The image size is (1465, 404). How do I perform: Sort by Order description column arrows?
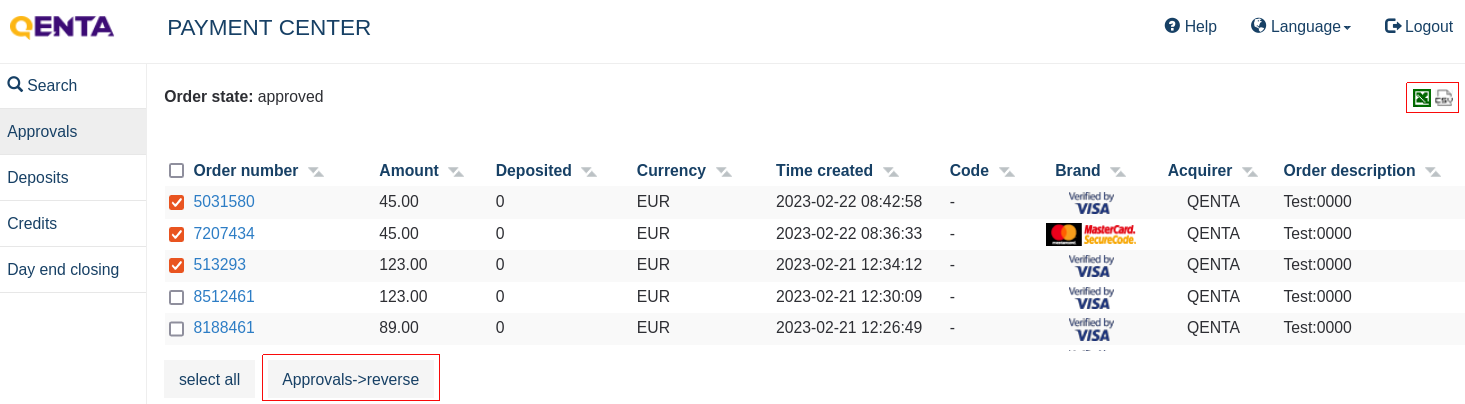pos(1433,172)
